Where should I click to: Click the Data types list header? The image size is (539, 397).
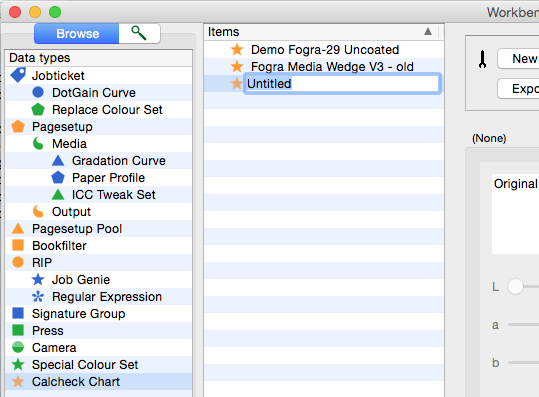point(99,58)
